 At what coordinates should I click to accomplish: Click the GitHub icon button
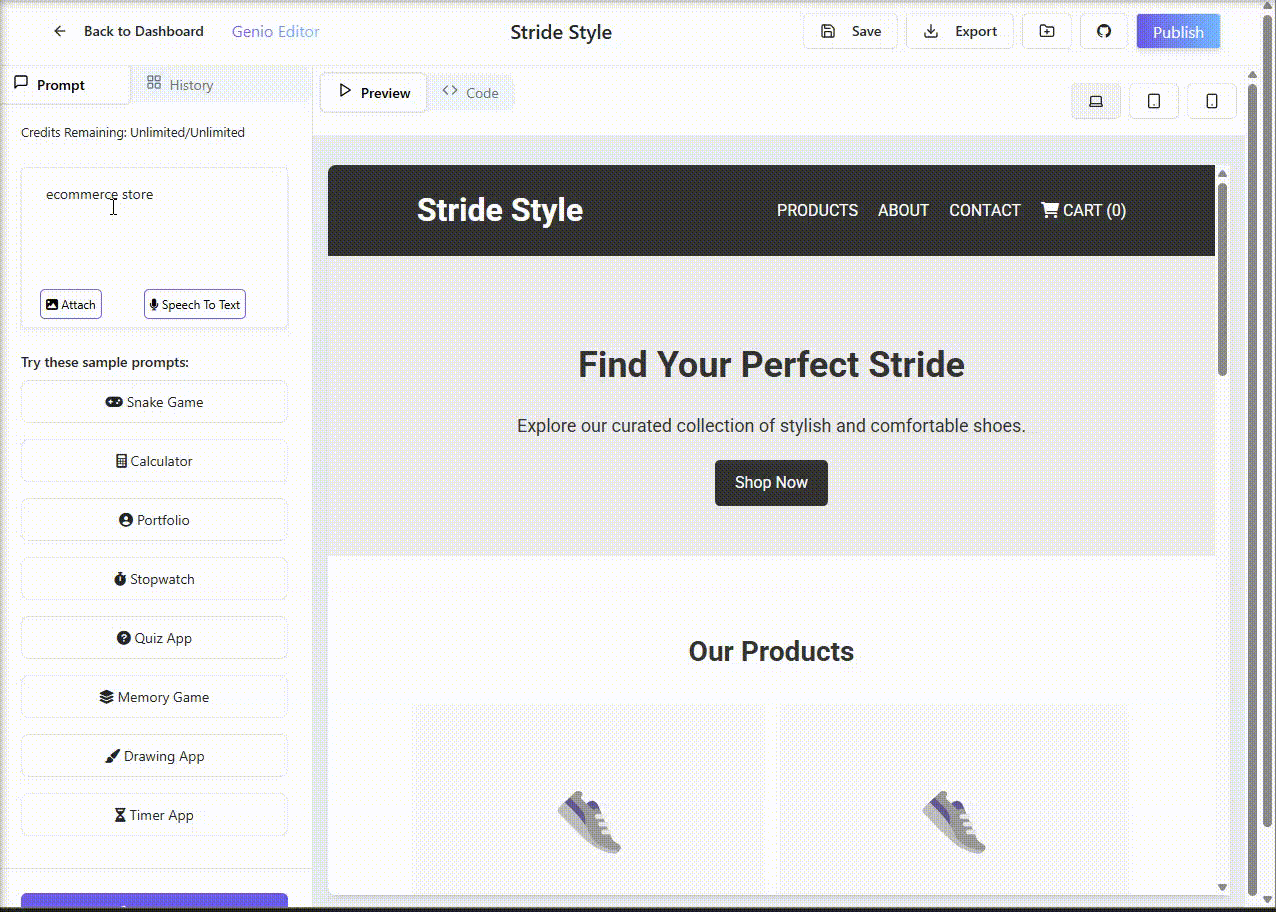pyautogui.click(x=1104, y=31)
